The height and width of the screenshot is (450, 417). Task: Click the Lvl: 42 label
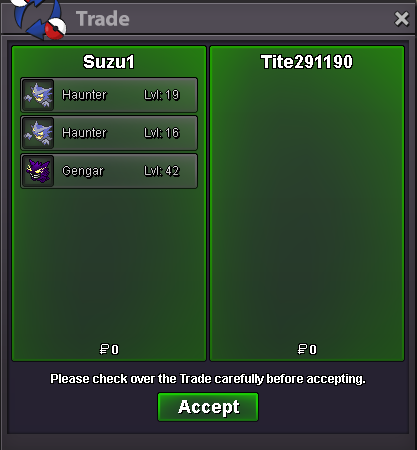tap(162, 171)
